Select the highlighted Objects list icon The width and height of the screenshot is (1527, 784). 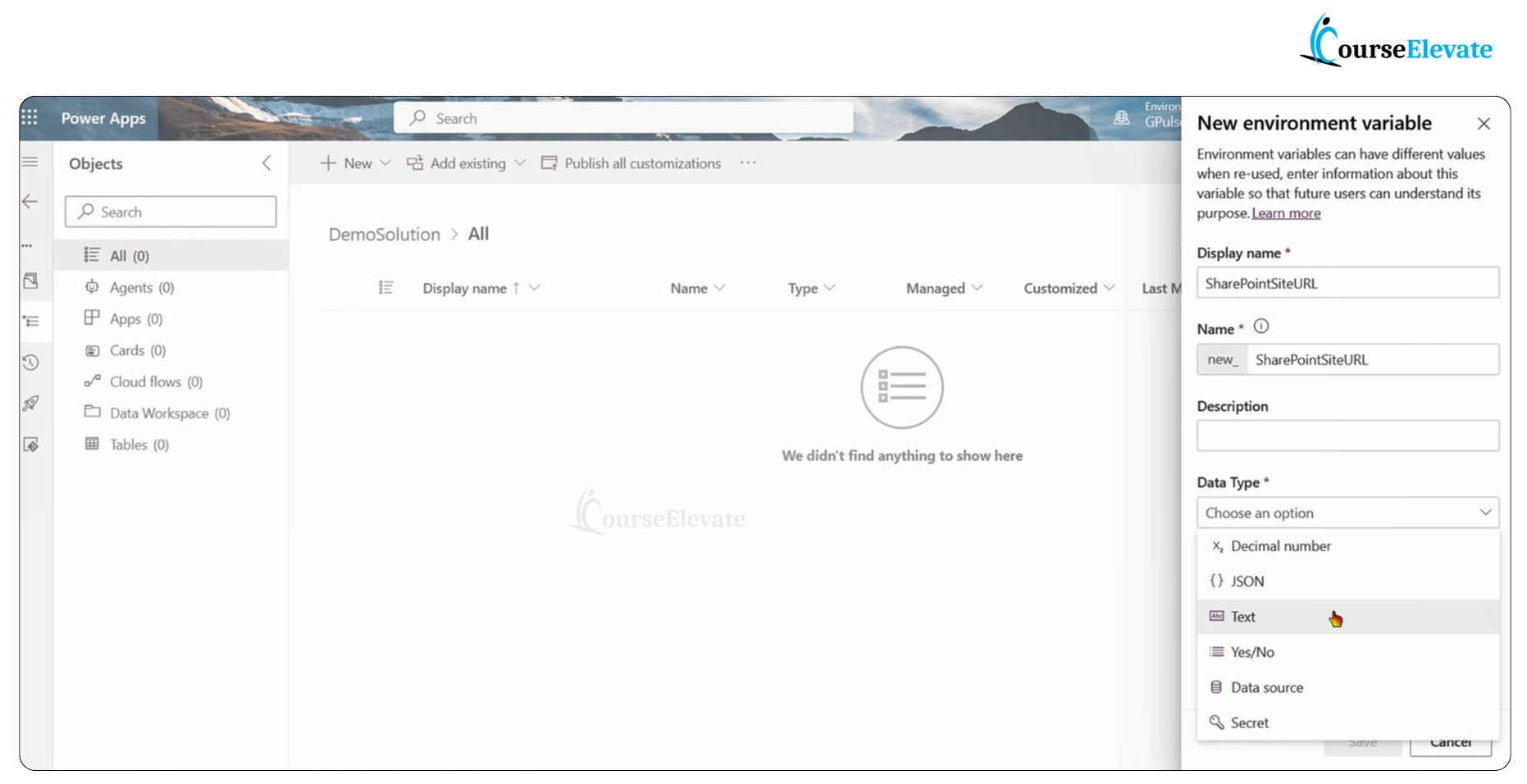point(30,321)
